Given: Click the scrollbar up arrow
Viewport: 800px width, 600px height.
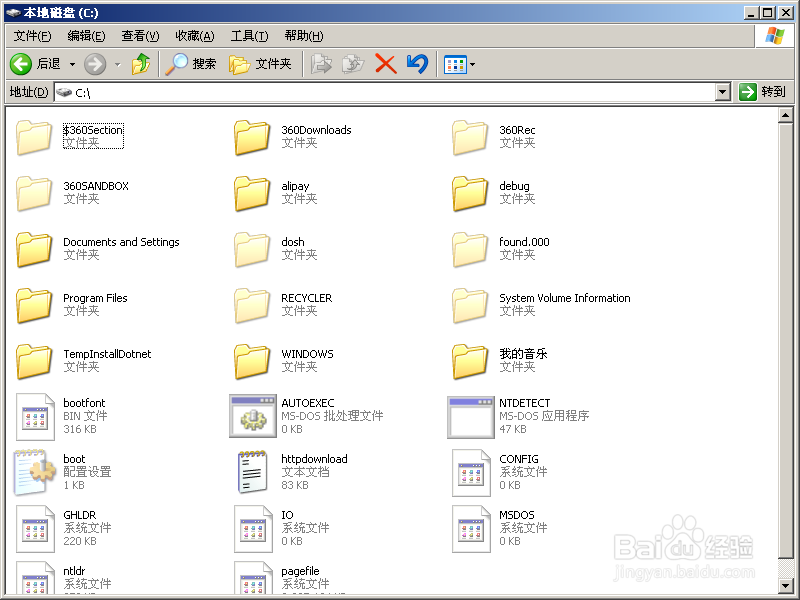Looking at the screenshot, I should [786, 115].
